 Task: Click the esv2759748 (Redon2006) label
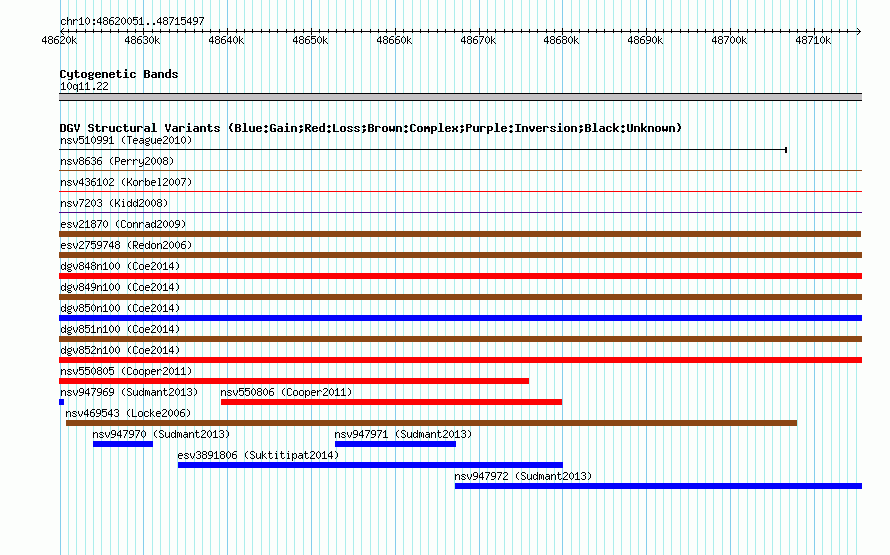click(126, 245)
